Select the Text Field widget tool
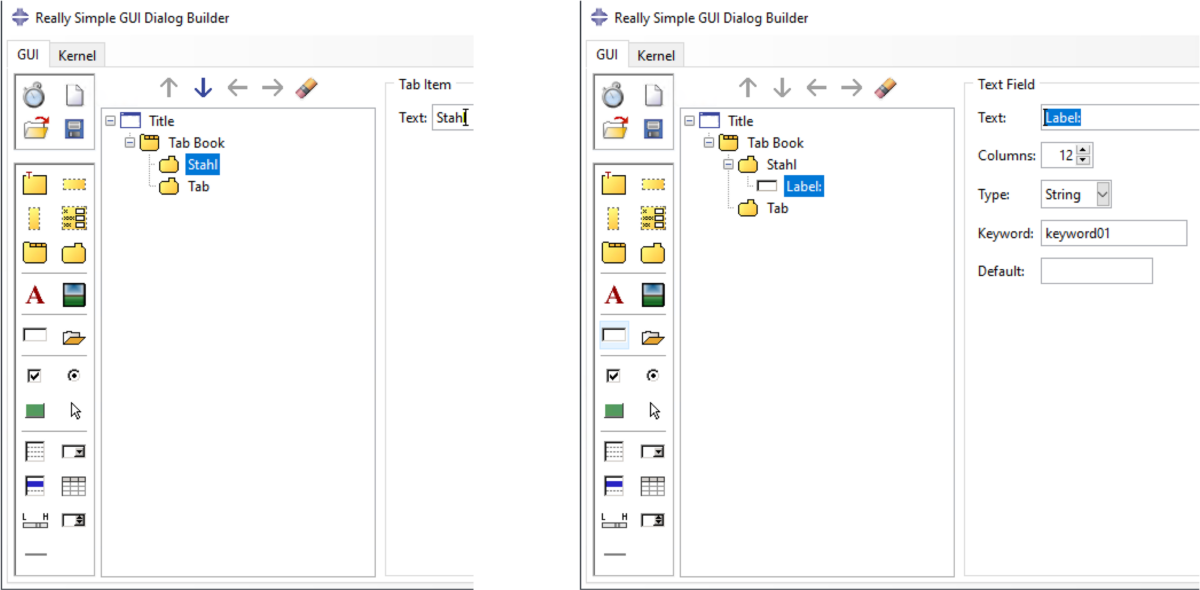 point(34,334)
